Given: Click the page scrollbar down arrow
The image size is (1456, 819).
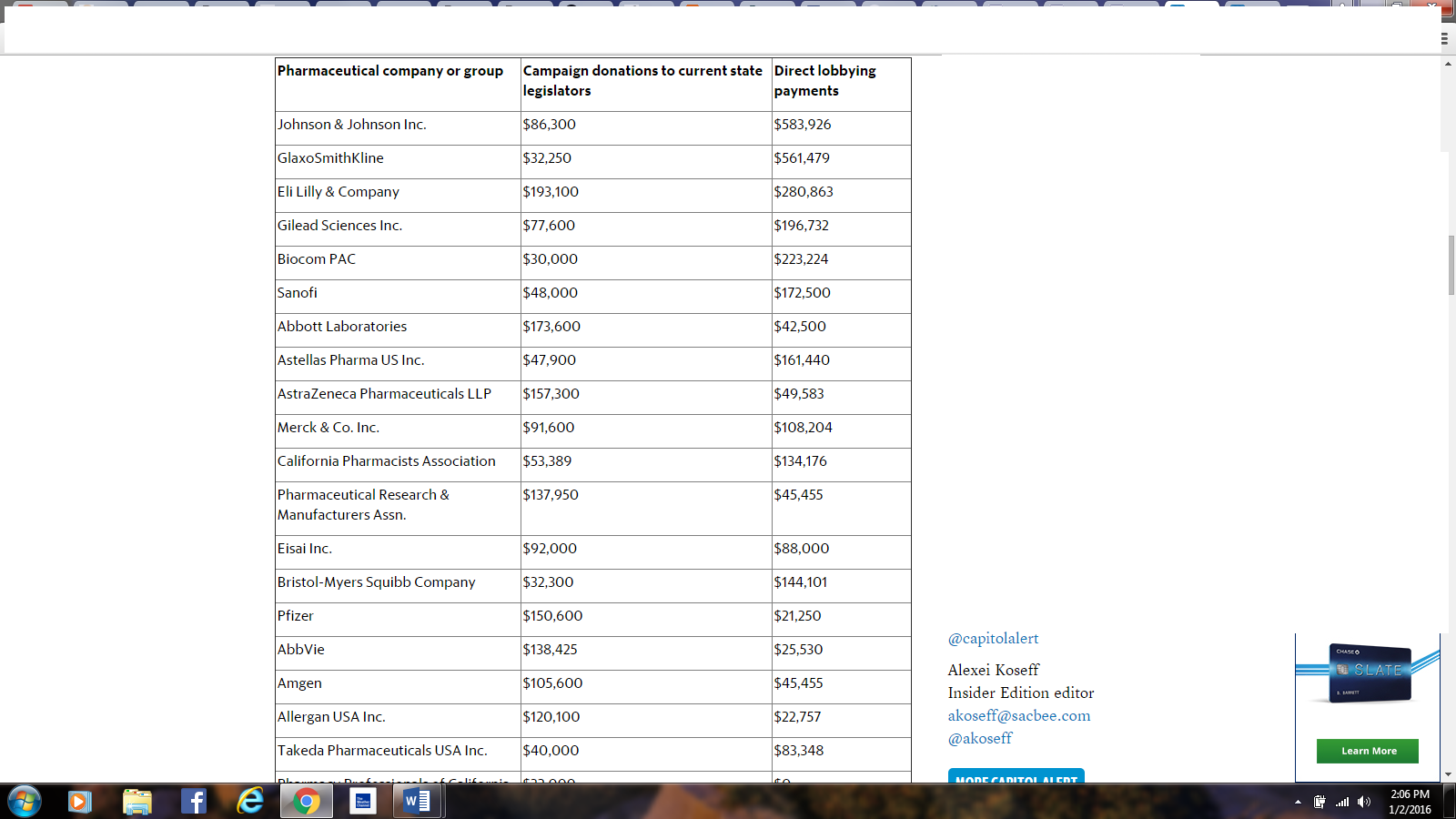Looking at the screenshot, I should click(1448, 774).
